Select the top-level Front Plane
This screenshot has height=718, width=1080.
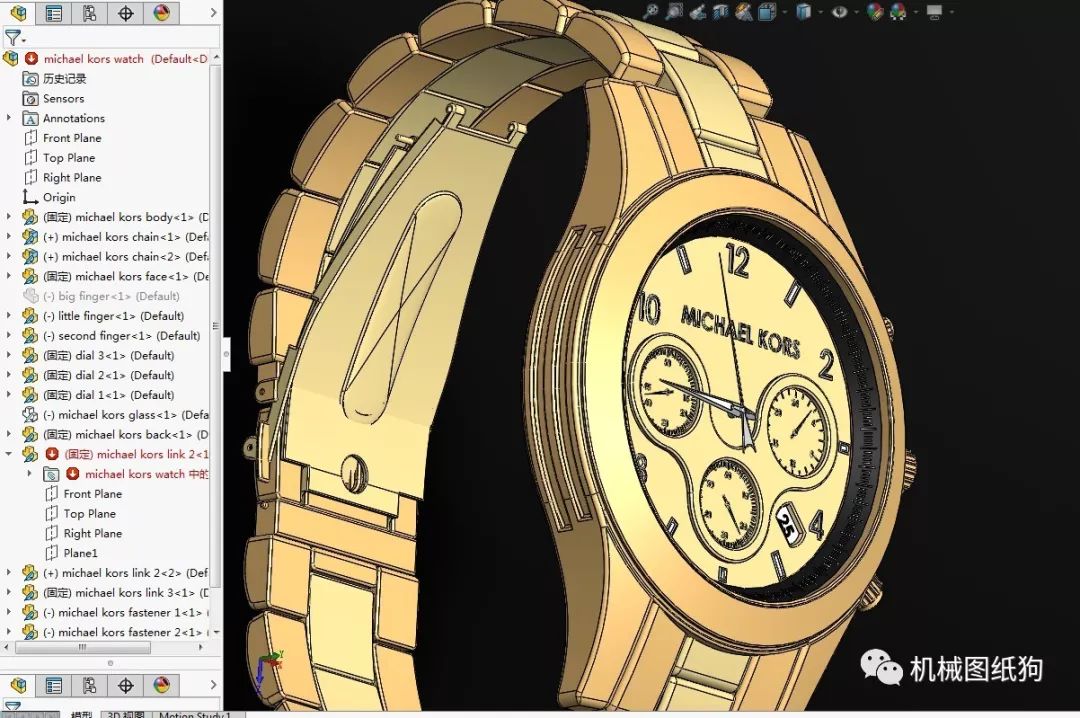pos(63,138)
